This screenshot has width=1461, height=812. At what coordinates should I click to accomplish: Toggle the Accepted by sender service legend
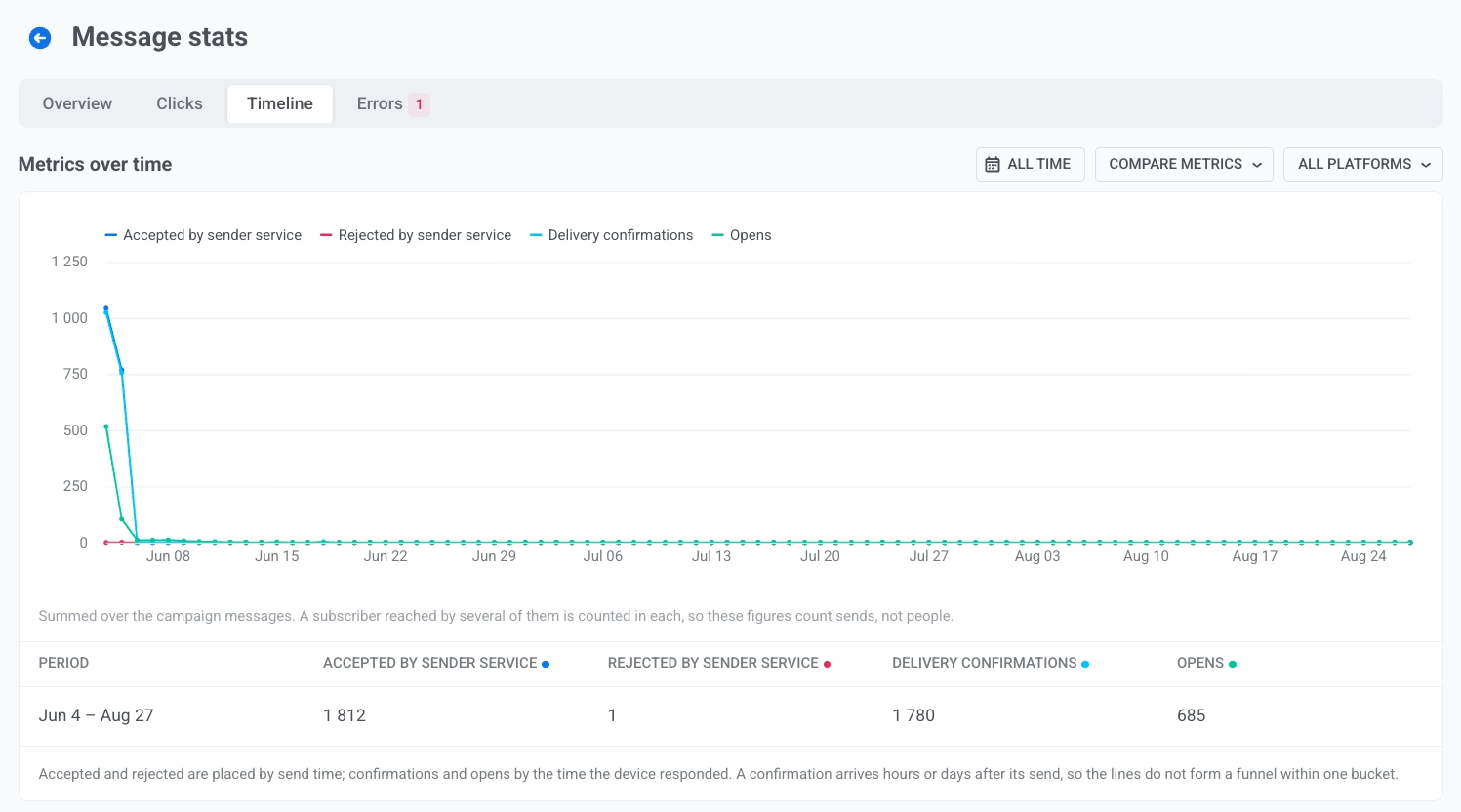203,235
